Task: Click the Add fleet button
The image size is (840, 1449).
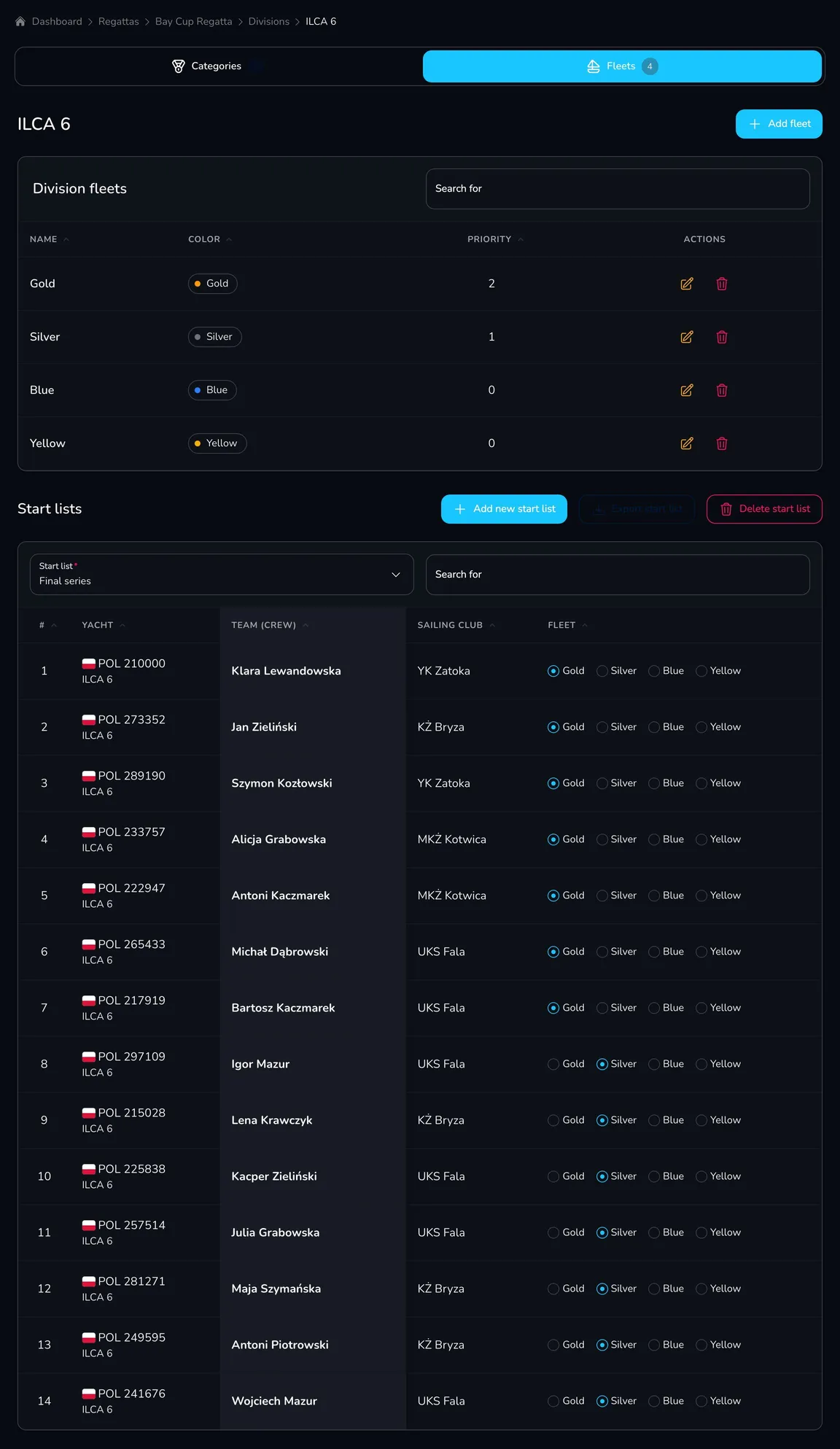Action: coord(779,124)
